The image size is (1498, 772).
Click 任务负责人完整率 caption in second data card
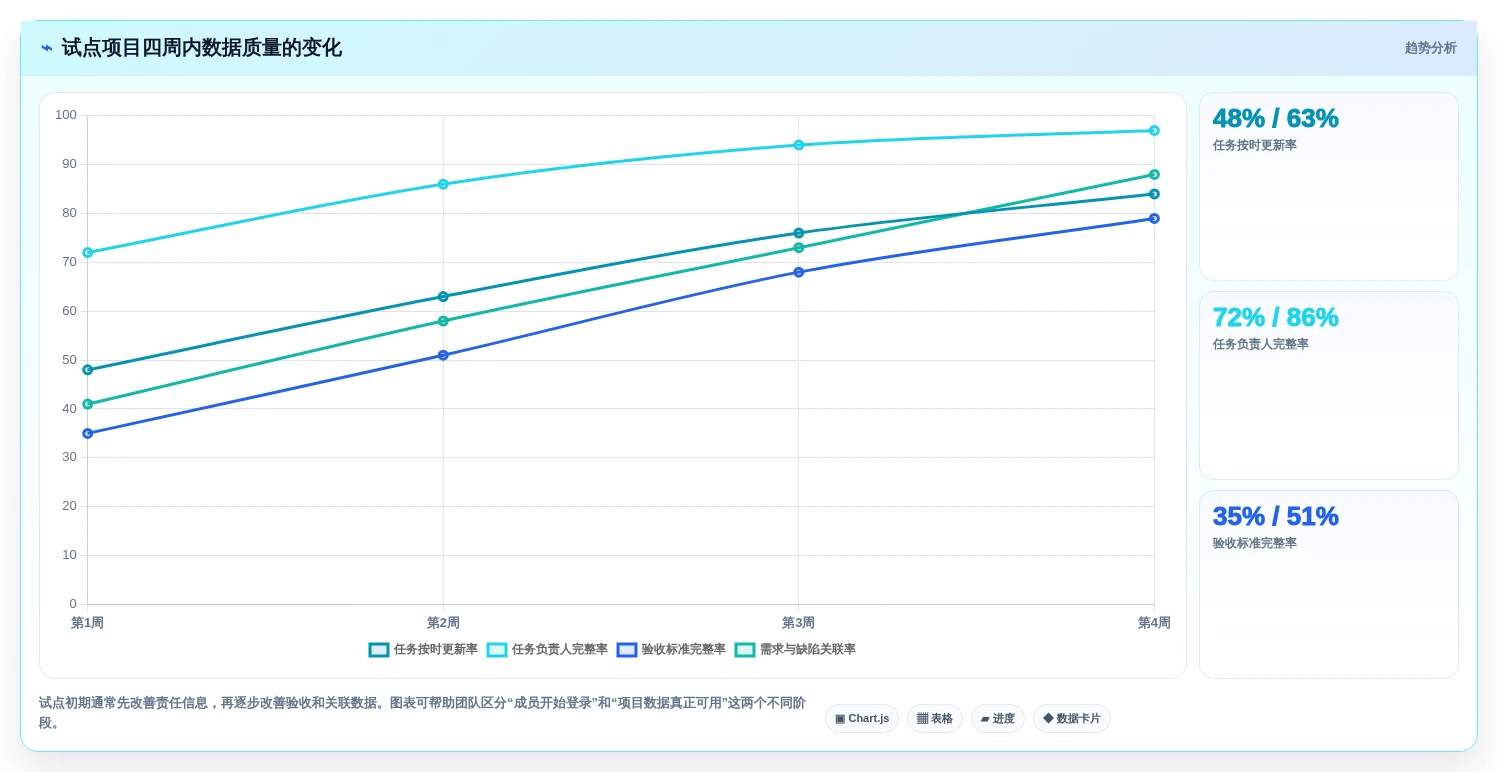point(1261,345)
